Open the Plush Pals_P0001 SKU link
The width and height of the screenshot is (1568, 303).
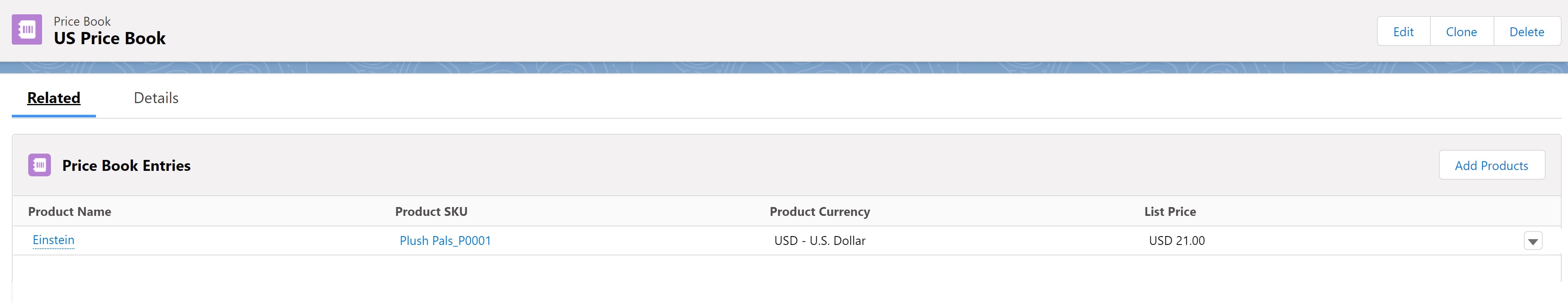point(445,241)
